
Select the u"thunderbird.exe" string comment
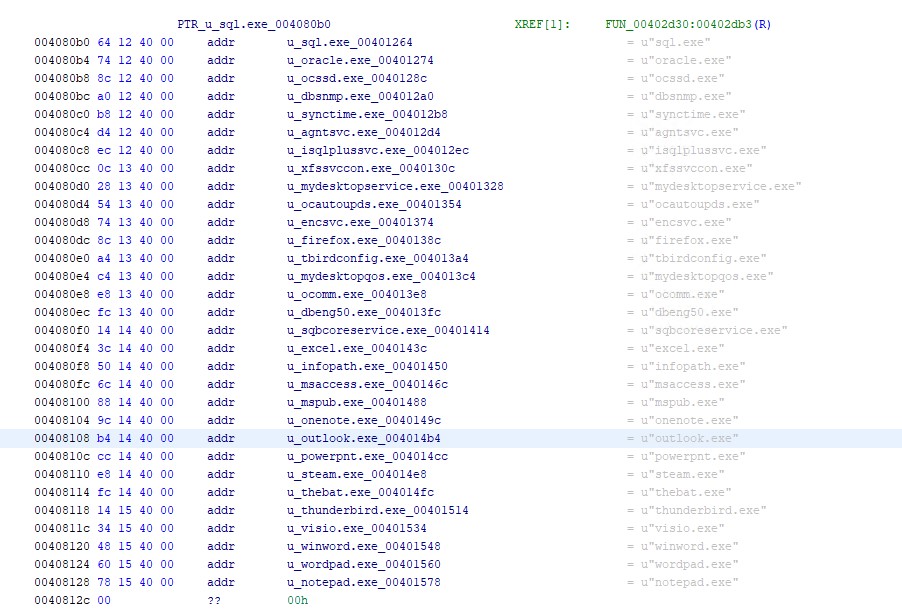click(x=696, y=510)
